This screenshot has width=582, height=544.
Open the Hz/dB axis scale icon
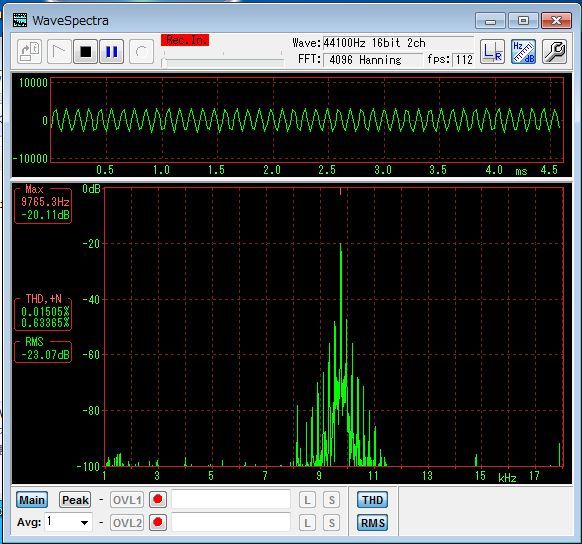point(523,52)
